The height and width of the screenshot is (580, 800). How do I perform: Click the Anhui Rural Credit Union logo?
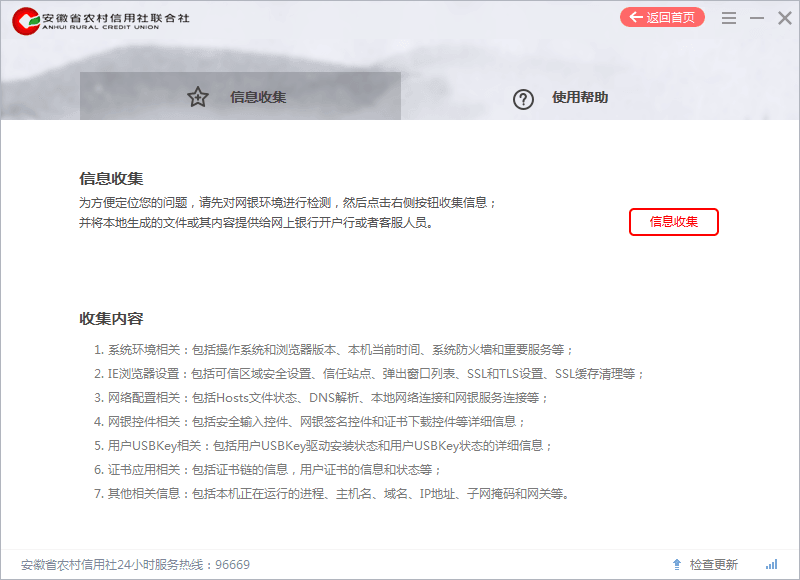(27, 20)
